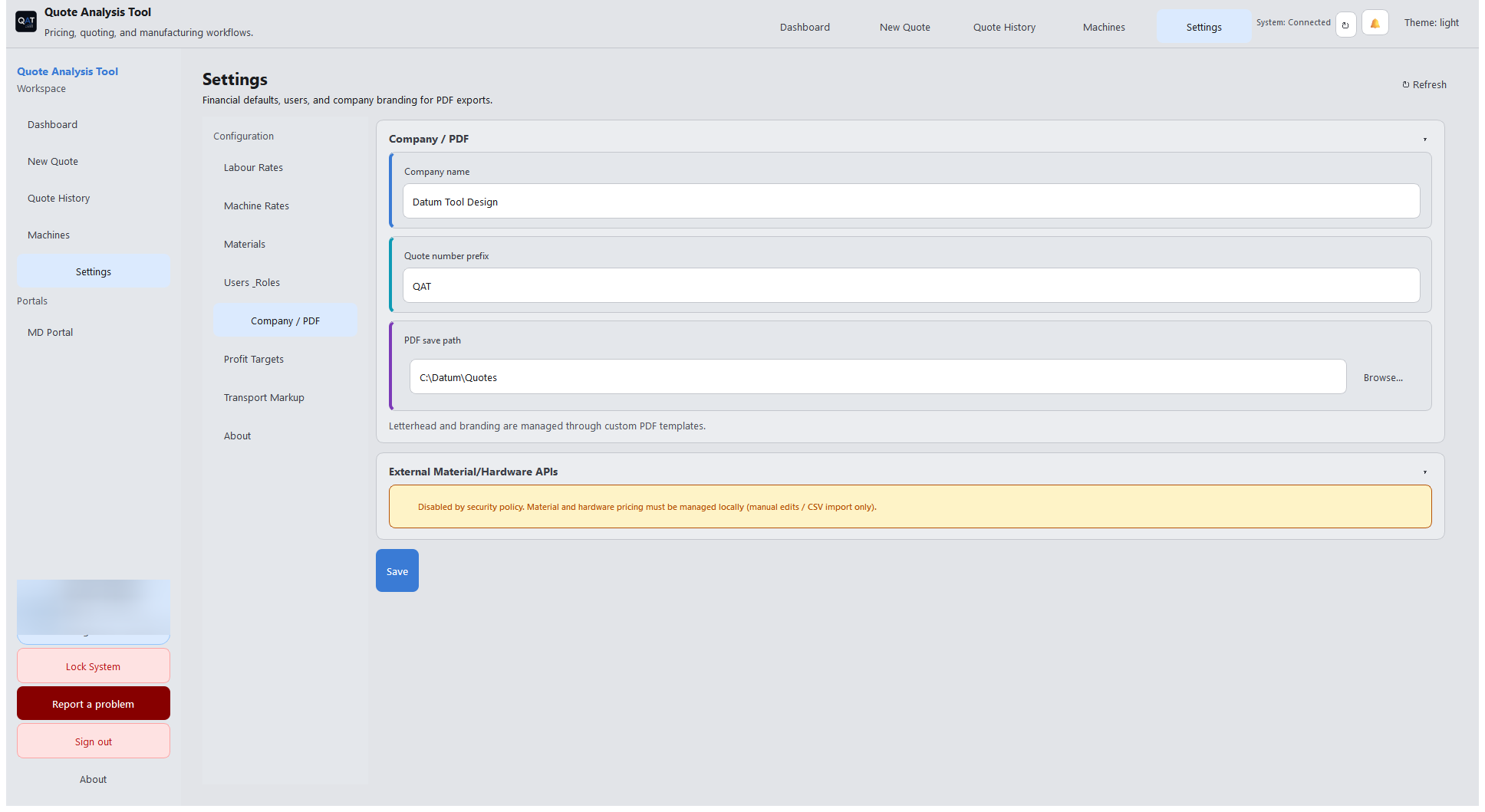
Task: Go to Dashboard in left sidebar
Action: coord(94,124)
